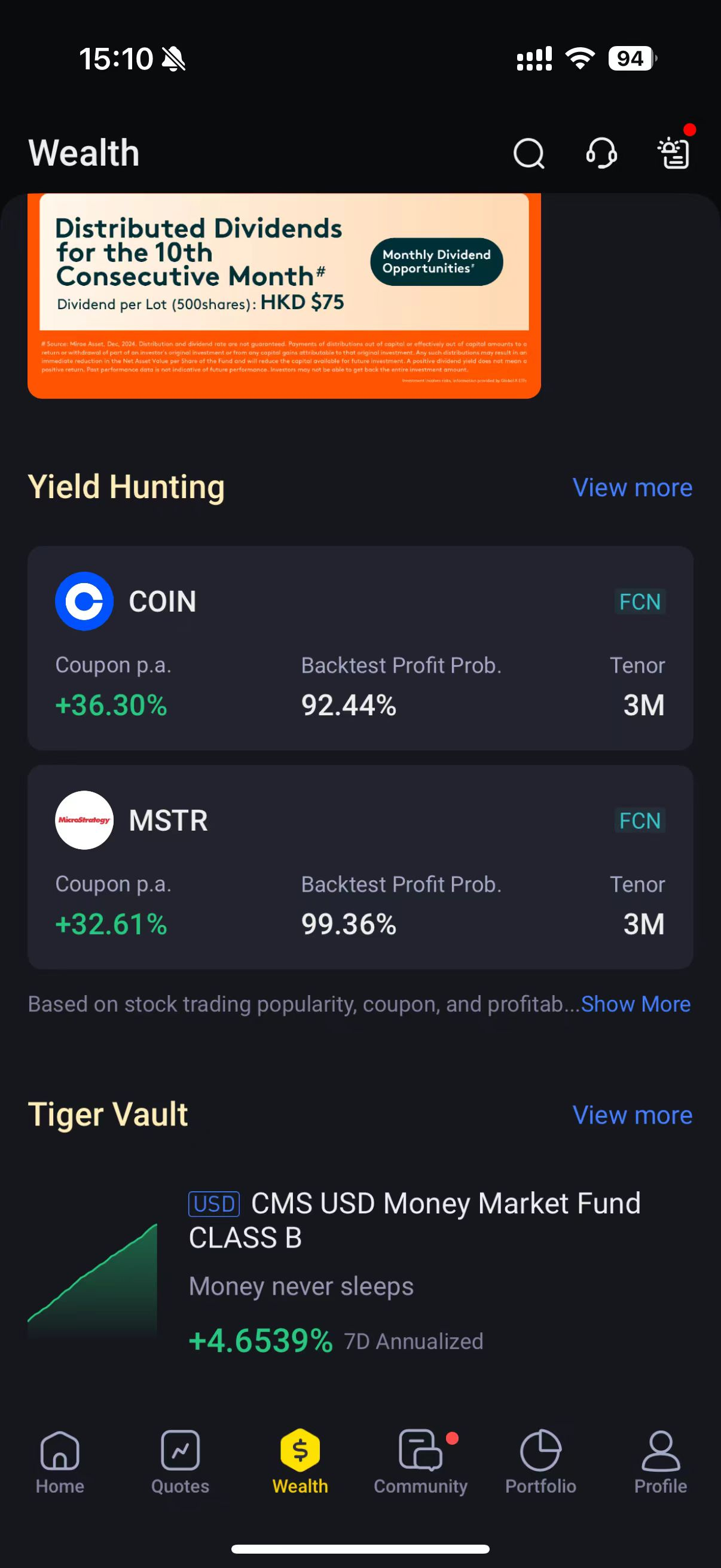Switch to the Quotes tab
Image resolution: width=721 pixels, height=1568 pixels.
tap(180, 1462)
